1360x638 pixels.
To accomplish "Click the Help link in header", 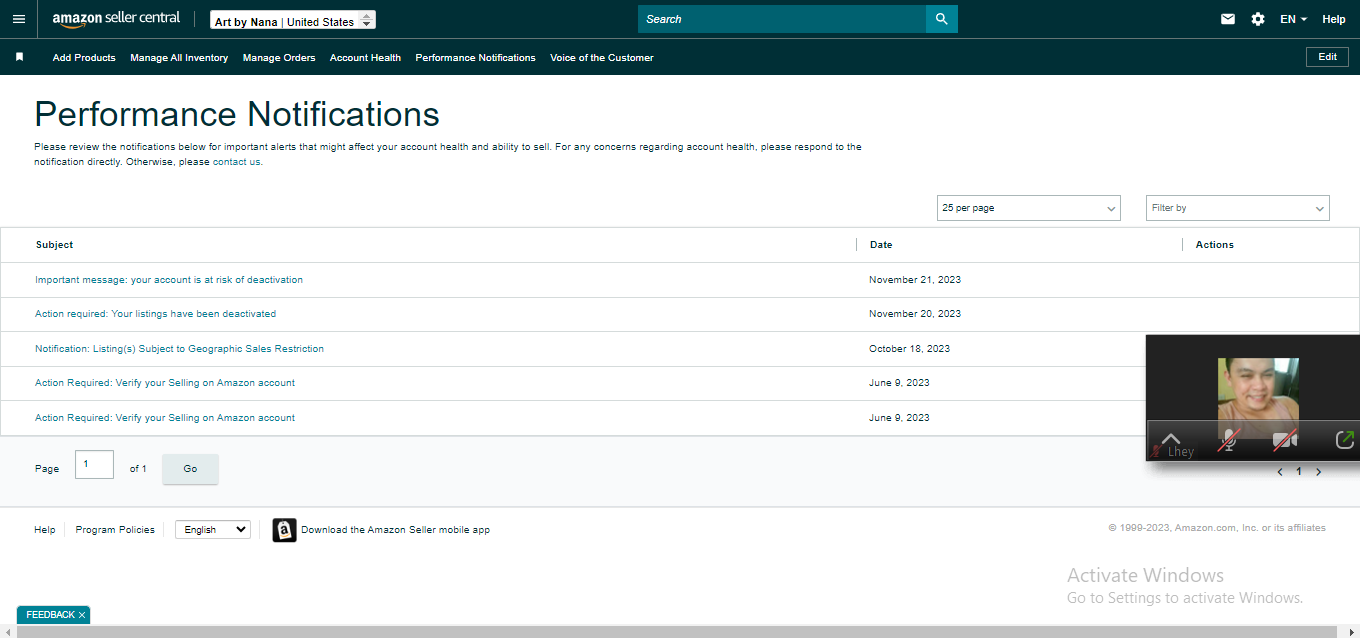I will click(1334, 19).
